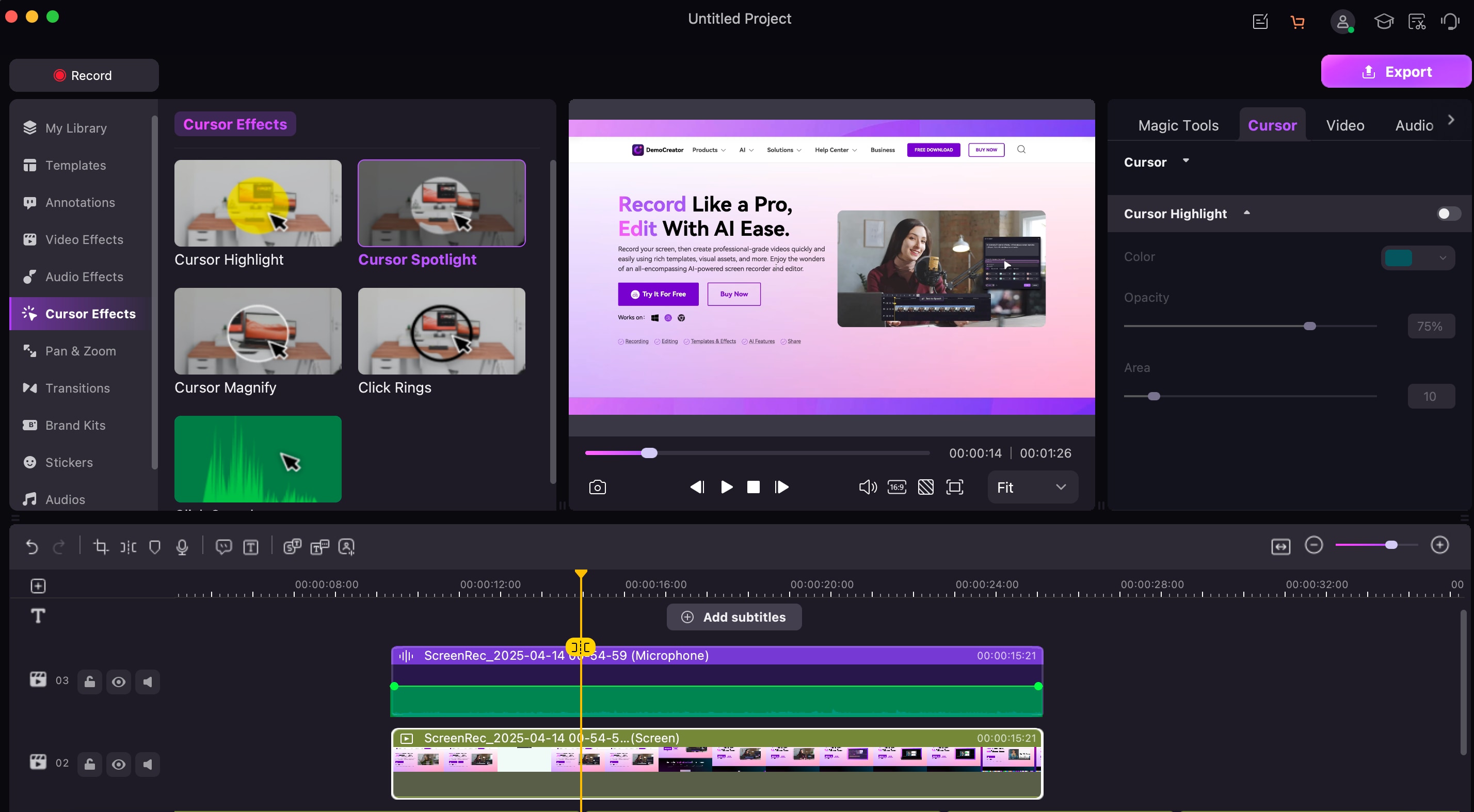Viewport: 1474px width, 812px height.
Task: Click the zoom-to-fit timeline icon
Action: (1280, 547)
